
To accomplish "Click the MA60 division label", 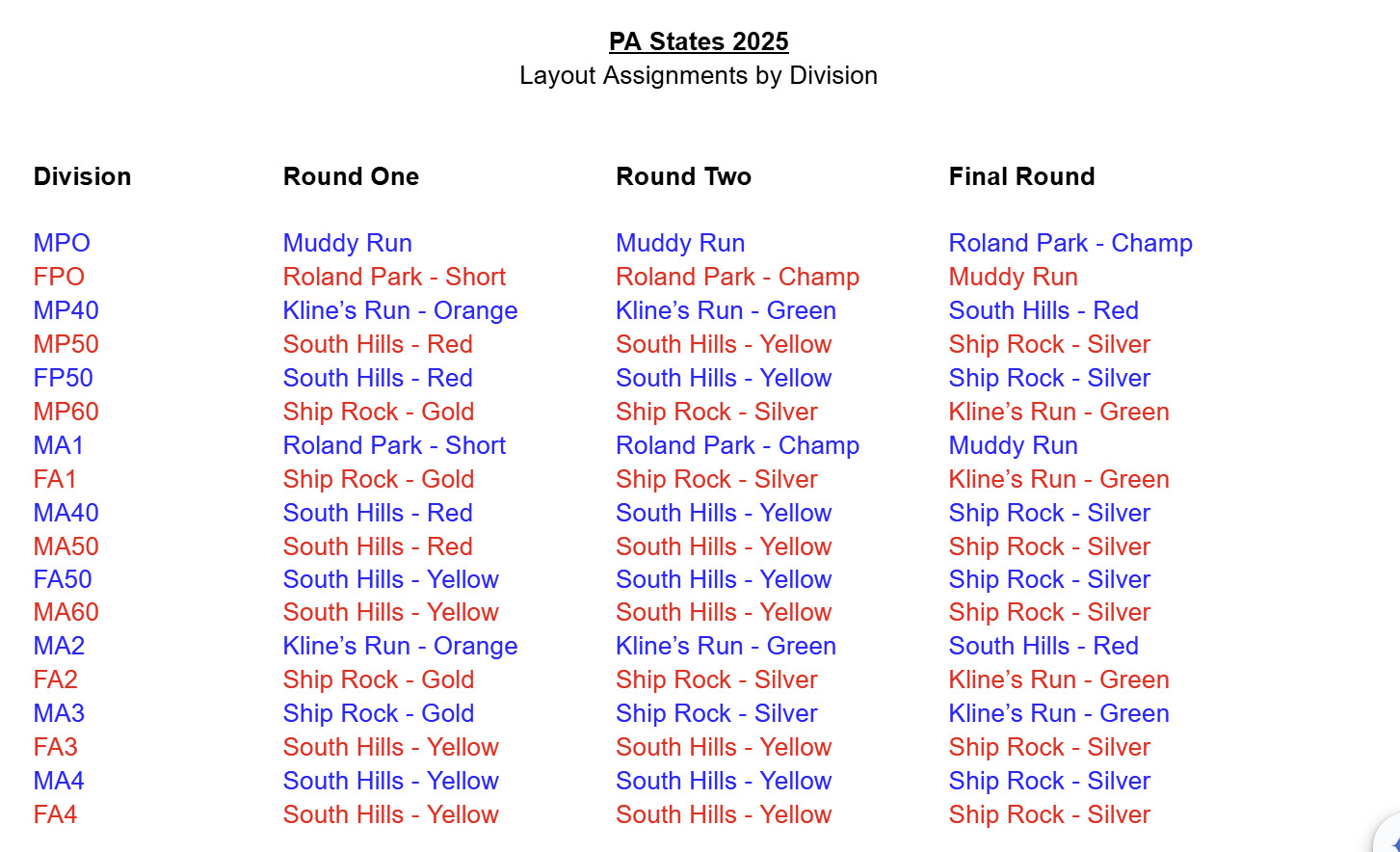I will point(66,612).
